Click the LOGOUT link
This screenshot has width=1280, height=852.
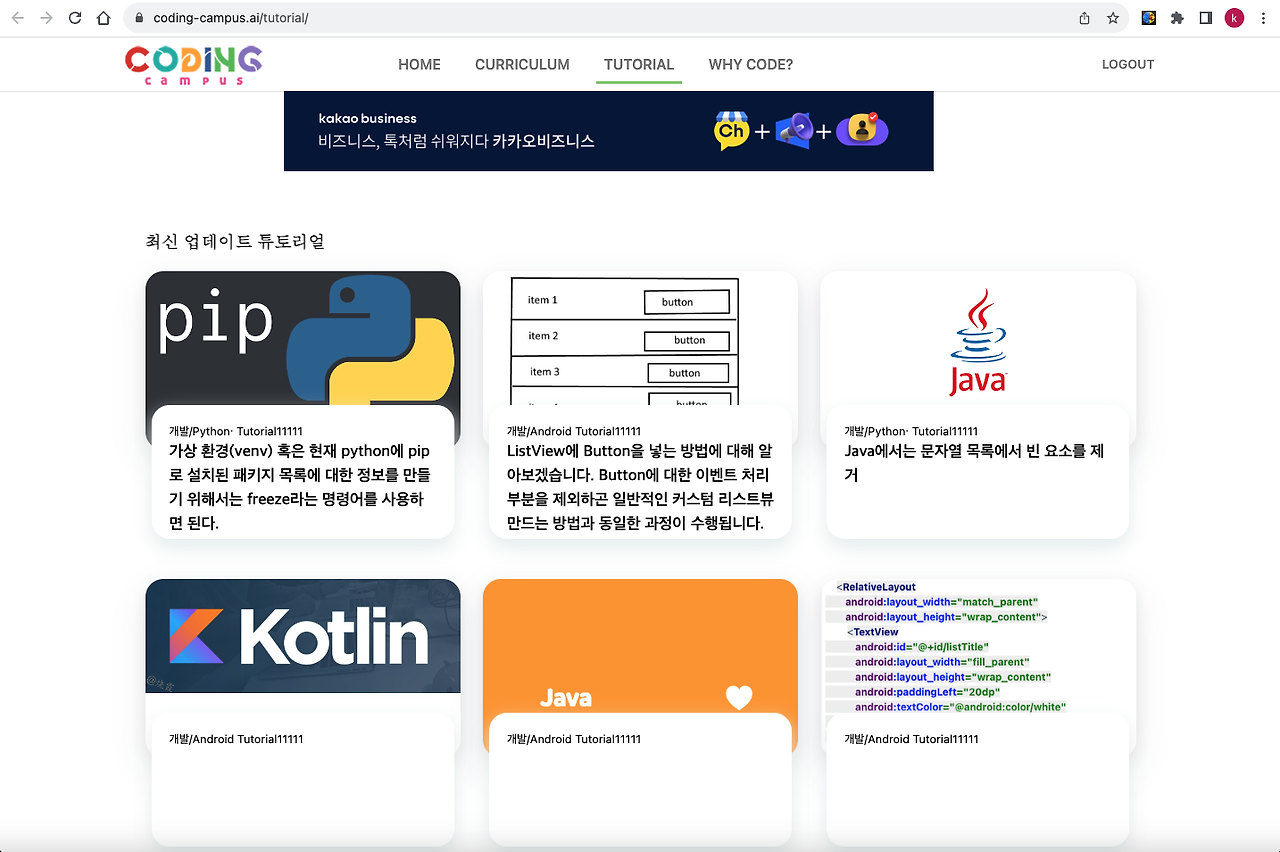click(1128, 64)
